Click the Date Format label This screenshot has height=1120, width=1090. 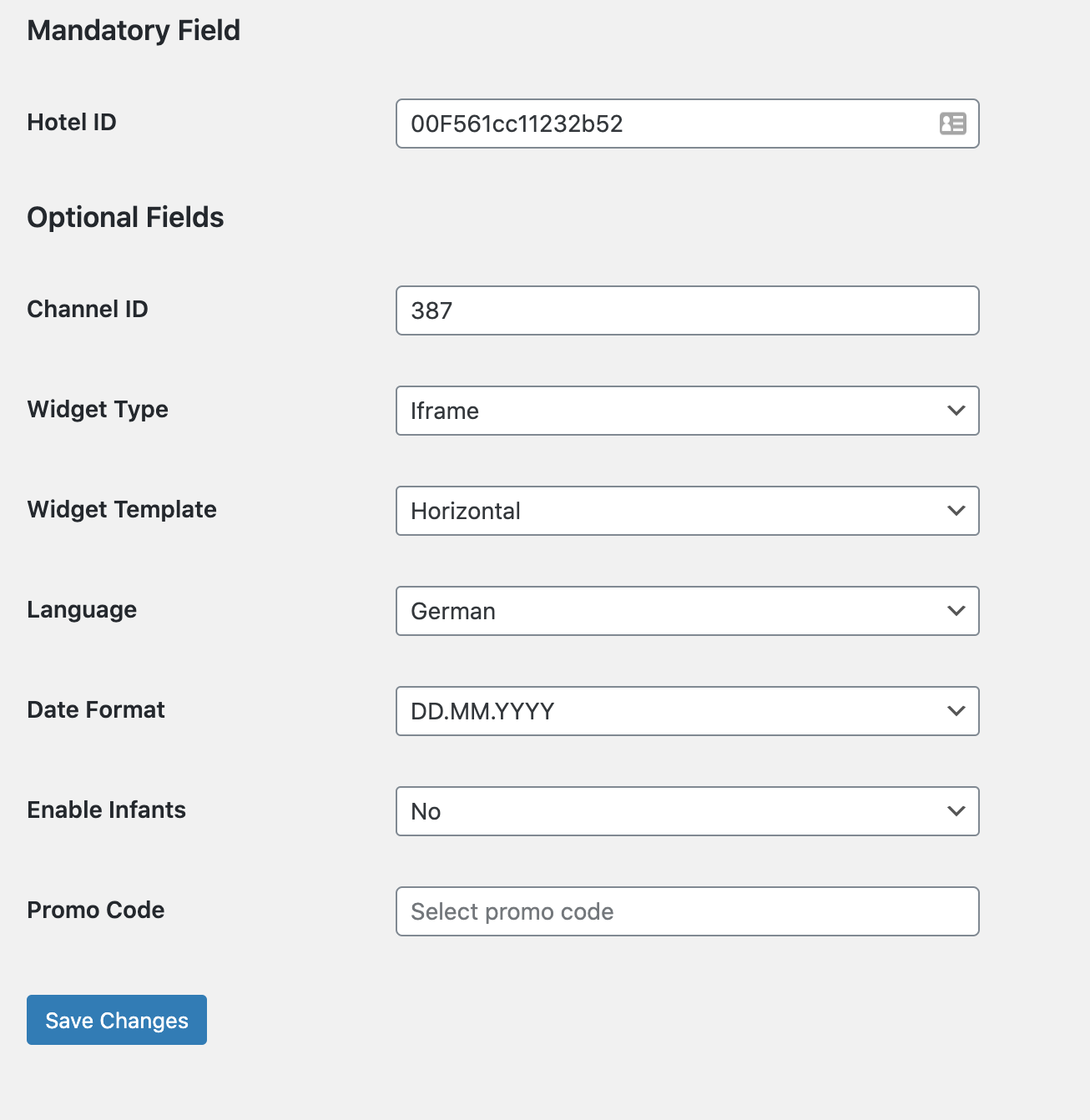click(96, 710)
